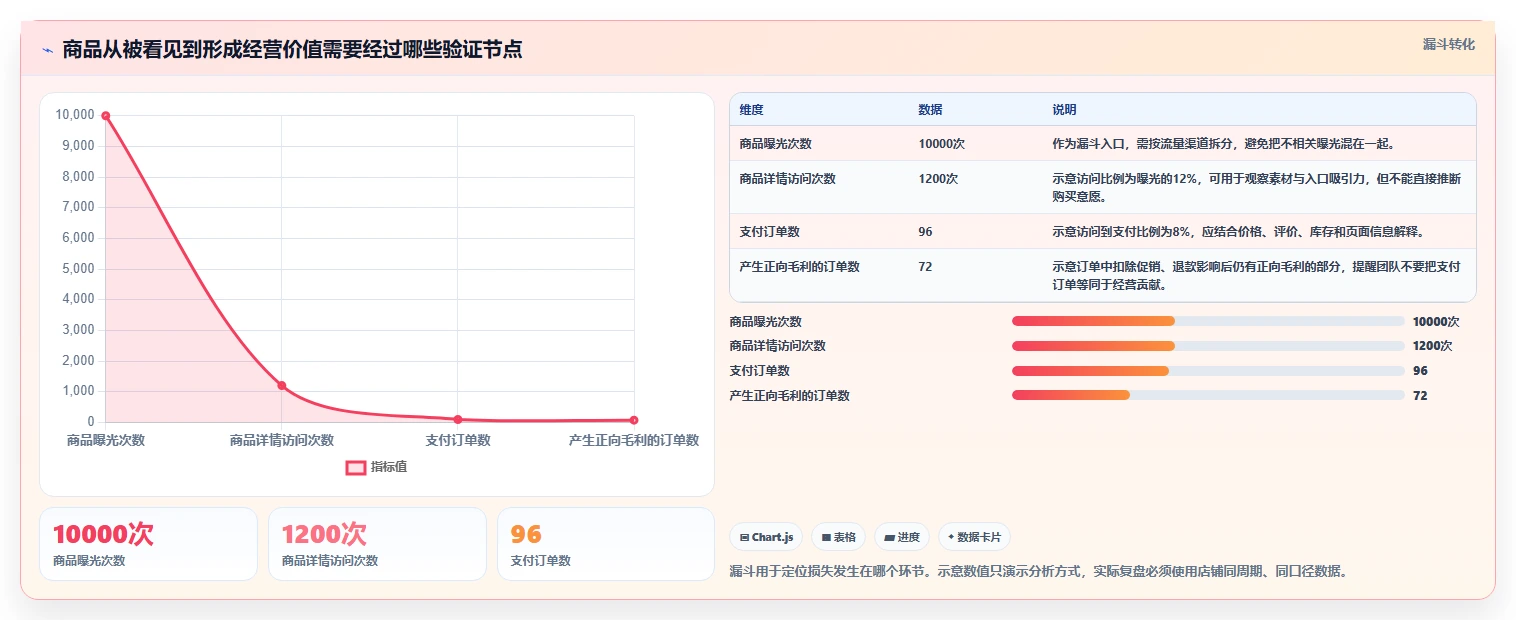Click the 产生正向毛利的订单数 data point on chart
Screen dimensions: 1516x620
(x=634, y=420)
